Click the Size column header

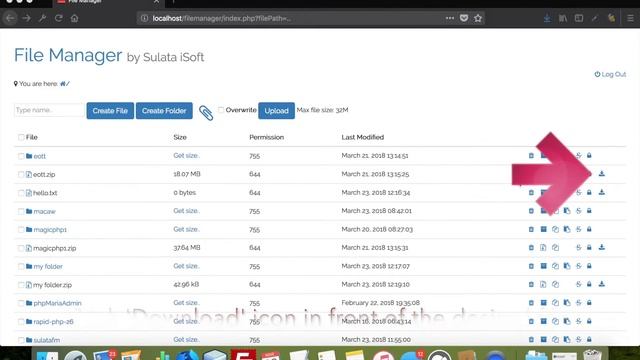pos(180,137)
